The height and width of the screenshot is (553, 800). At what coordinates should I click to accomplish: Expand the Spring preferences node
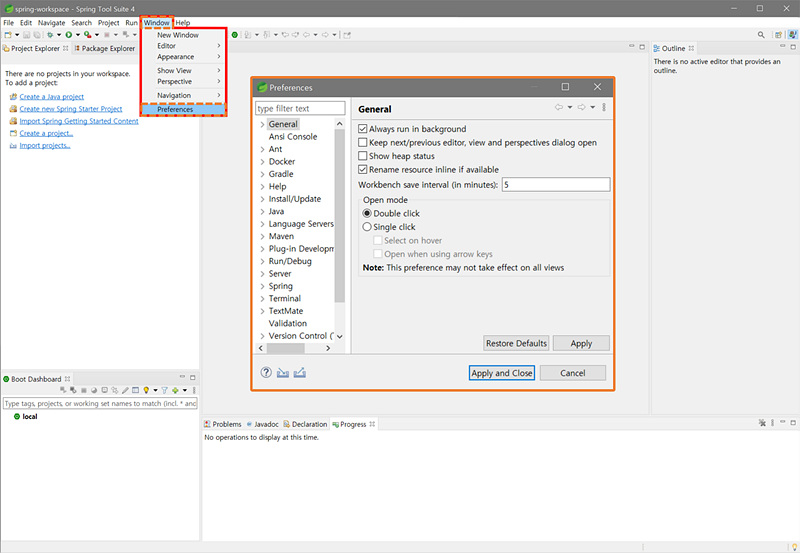[x=262, y=286]
